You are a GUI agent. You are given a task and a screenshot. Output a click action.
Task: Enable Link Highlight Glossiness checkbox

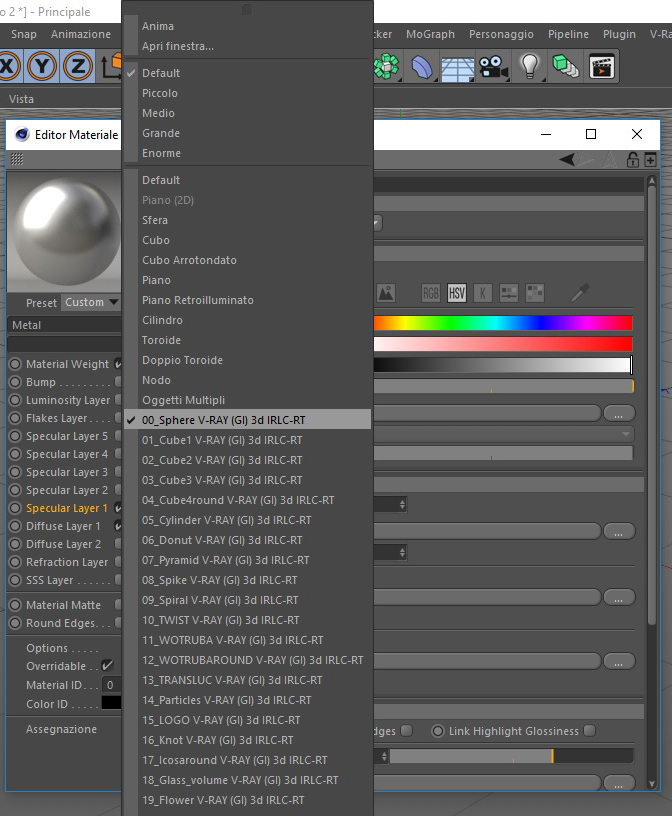click(590, 731)
